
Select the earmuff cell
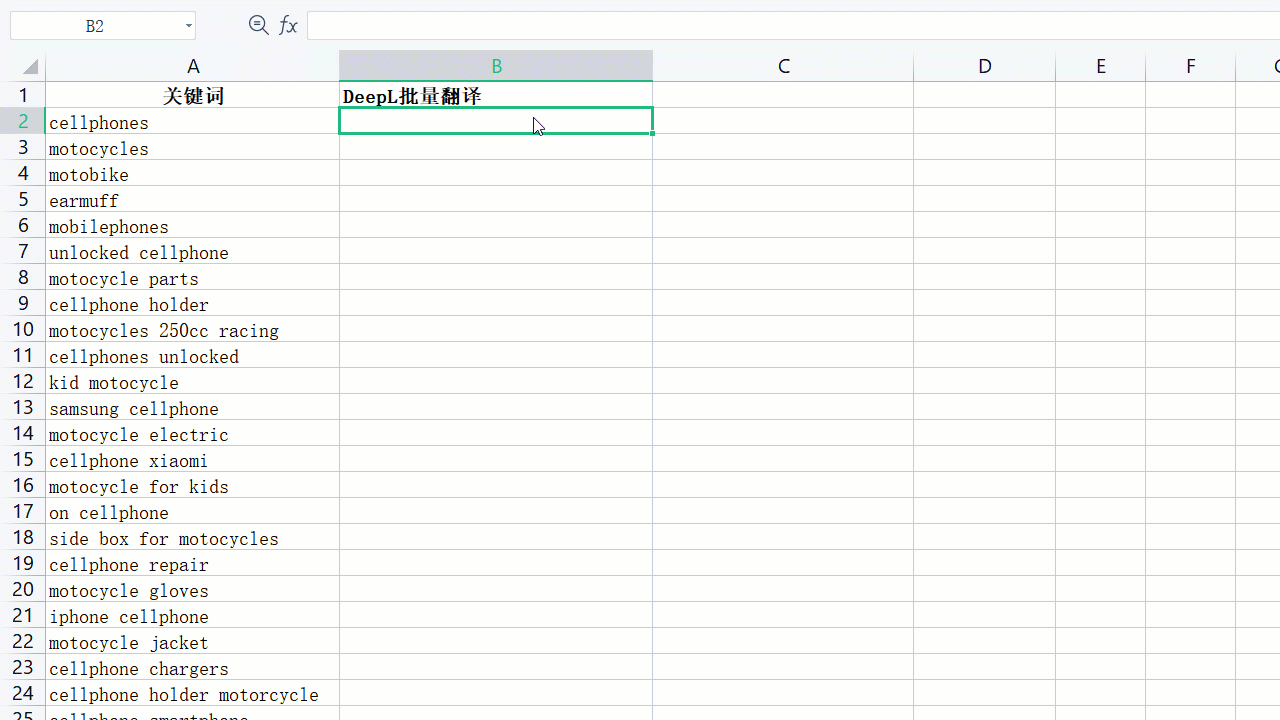[x=193, y=200]
